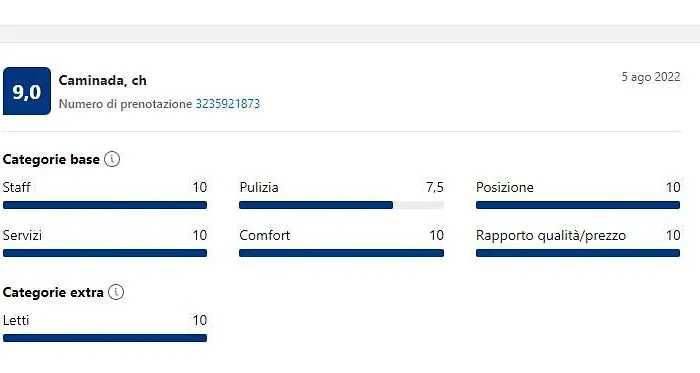The image size is (700, 373).
Task: Click the Letti rating bar
Action: (x=105, y=338)
